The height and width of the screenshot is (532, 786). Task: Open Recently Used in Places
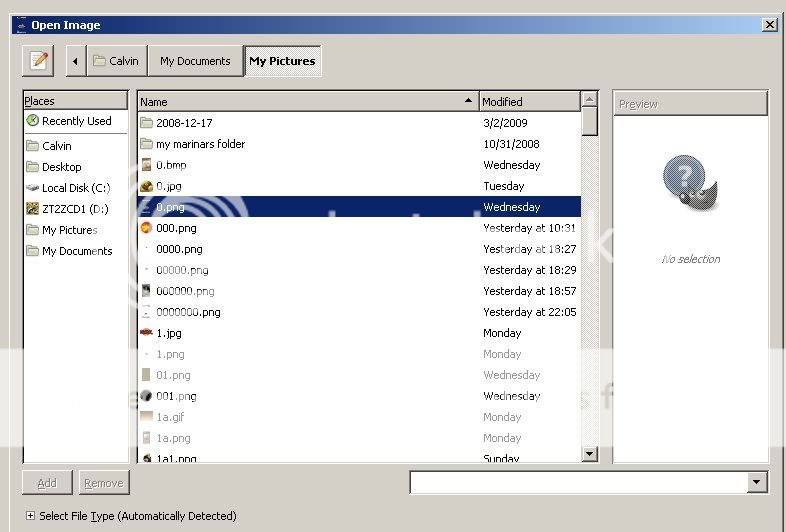coord(76,121)
